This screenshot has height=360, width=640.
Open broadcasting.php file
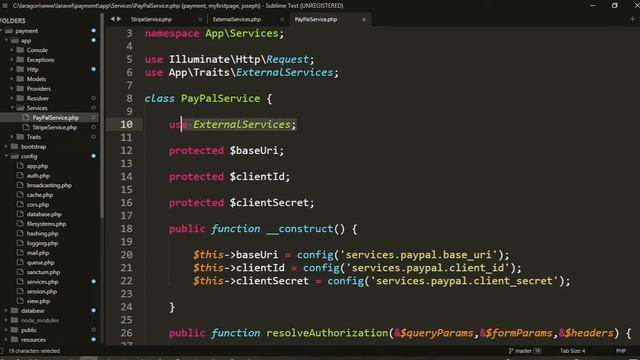pos(49,185)
